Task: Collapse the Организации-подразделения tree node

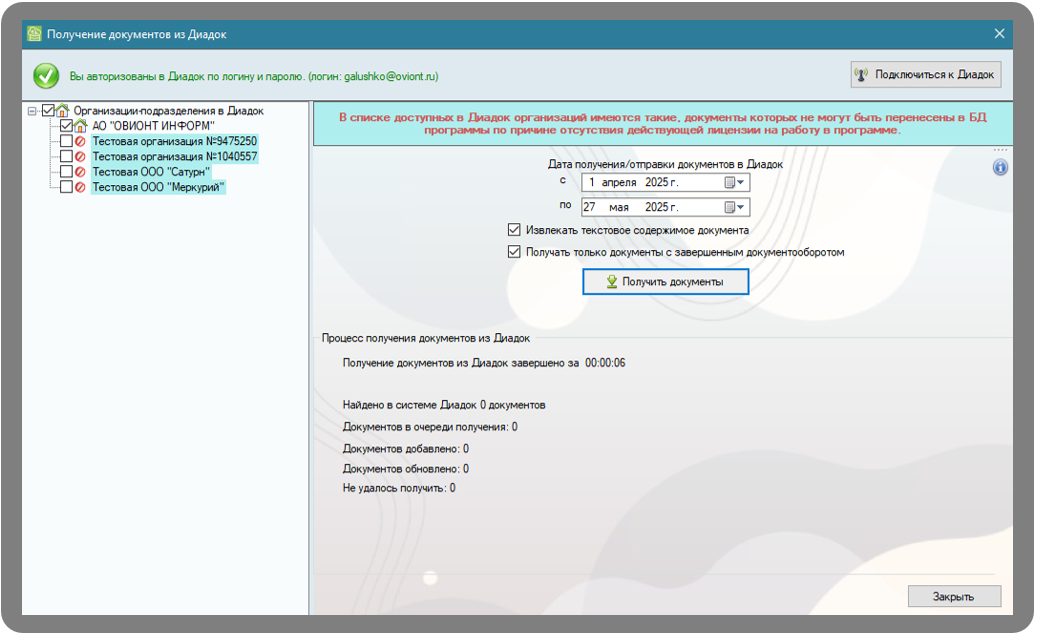Action: pyautogui.click(x=32, y=111)
